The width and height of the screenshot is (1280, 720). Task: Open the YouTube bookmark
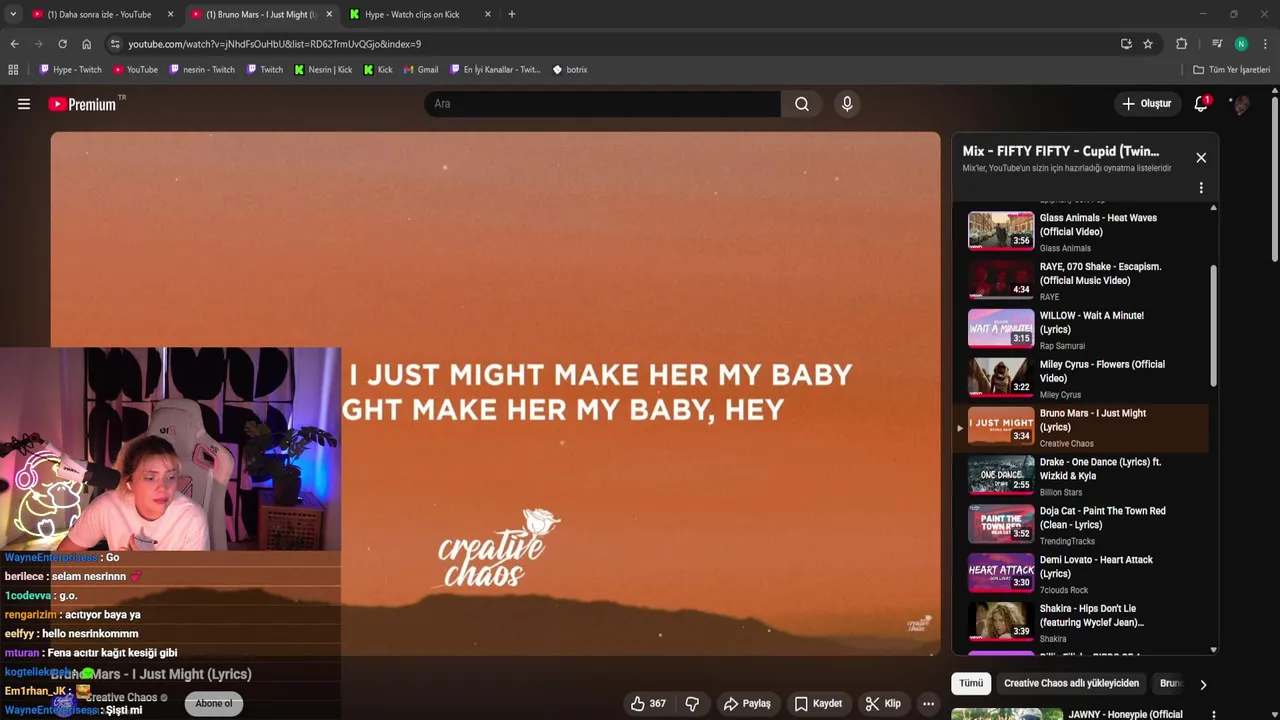tap(135, 70)
